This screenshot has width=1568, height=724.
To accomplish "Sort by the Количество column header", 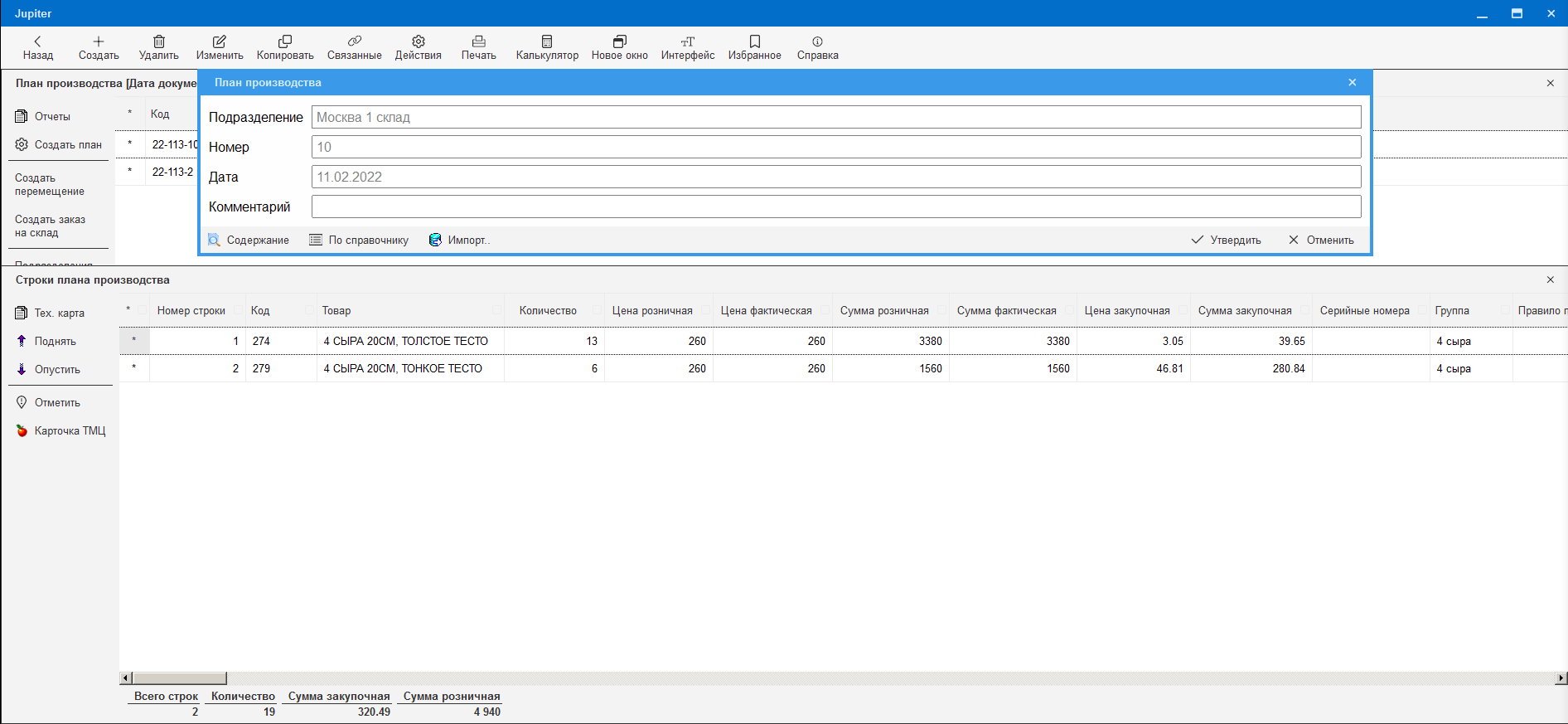I will pyautogui.click(x=548, y=310).
